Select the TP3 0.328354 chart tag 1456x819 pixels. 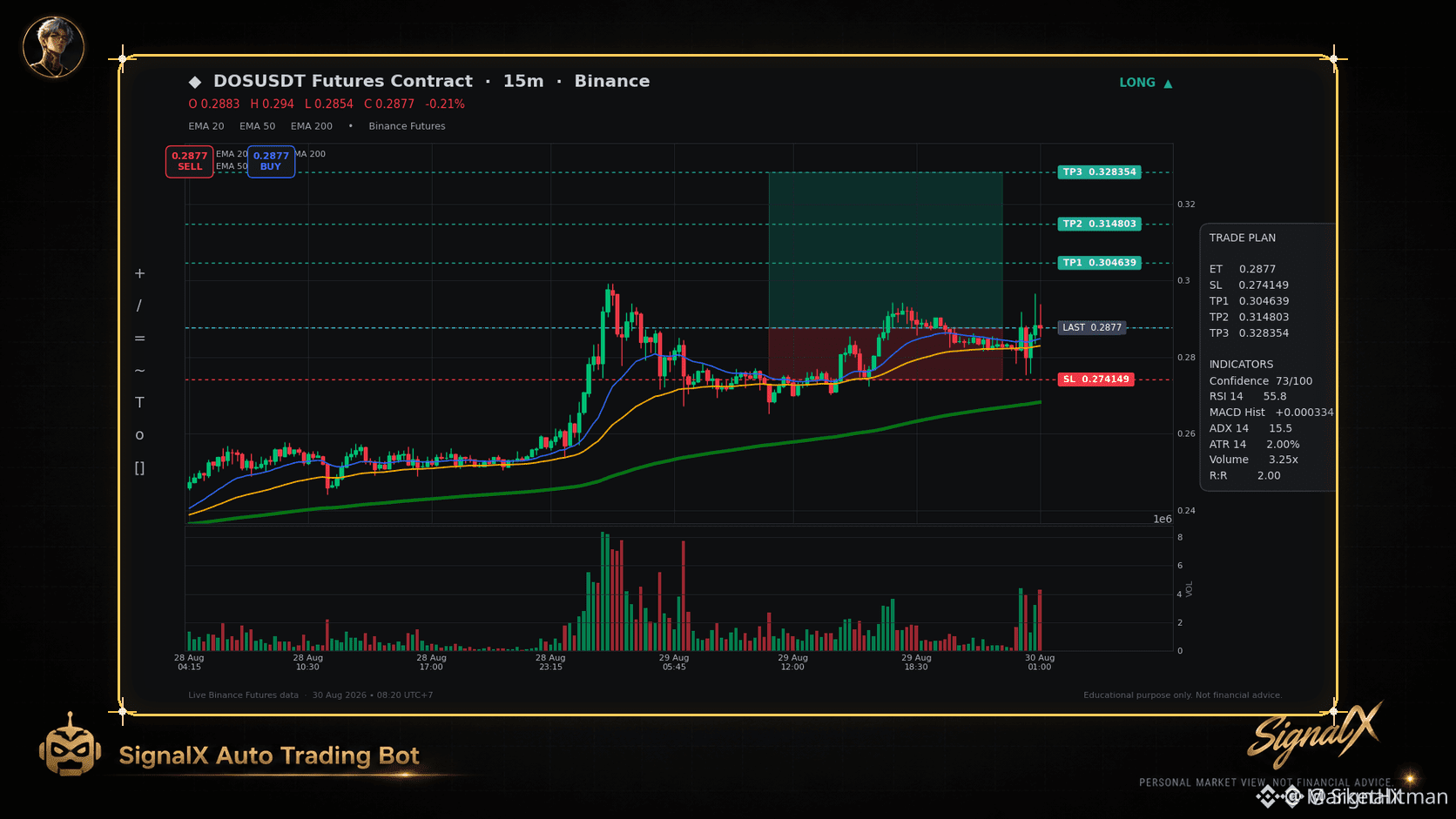pos(1099,172)
